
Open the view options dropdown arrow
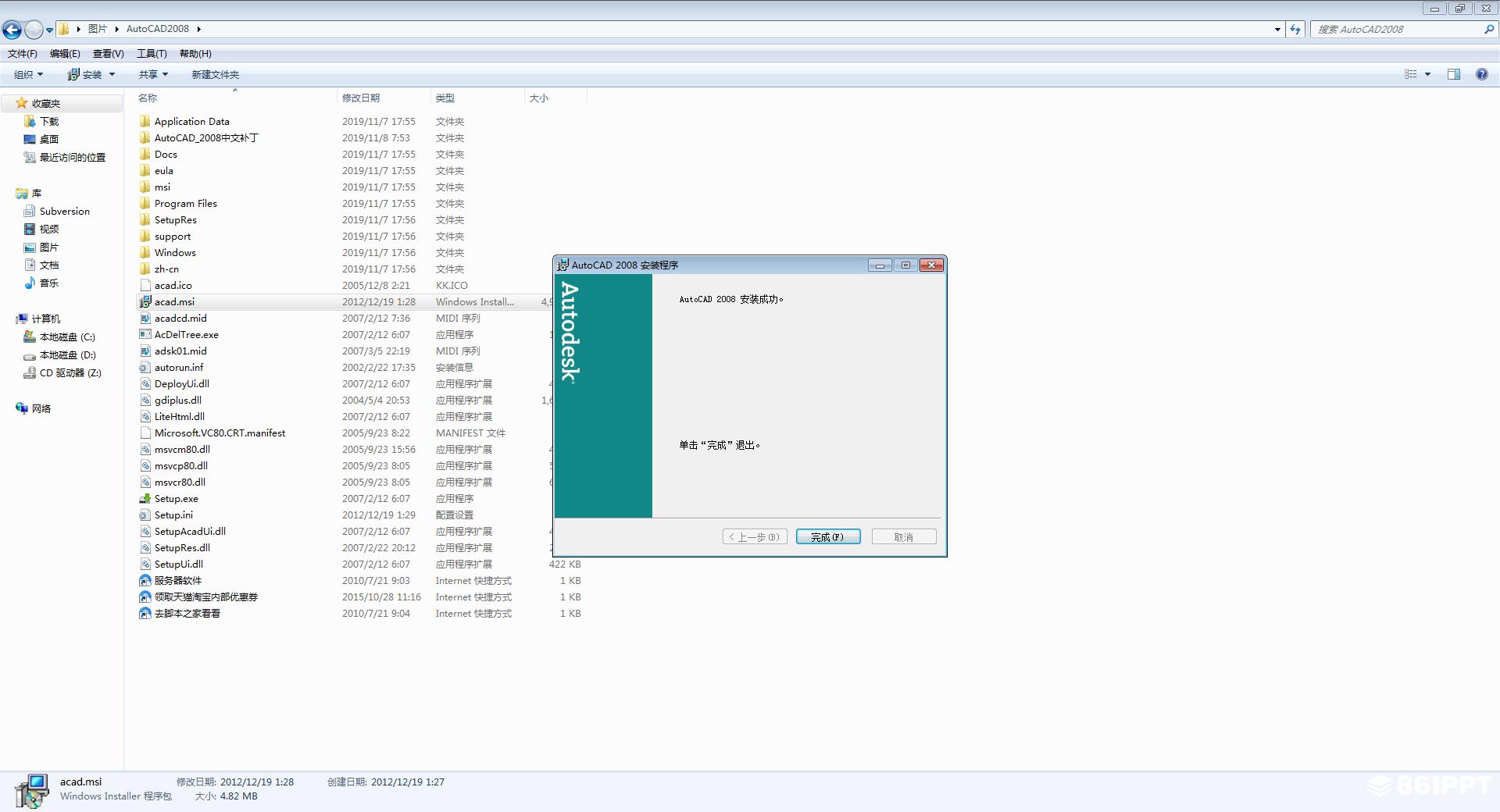[1427, 74]
